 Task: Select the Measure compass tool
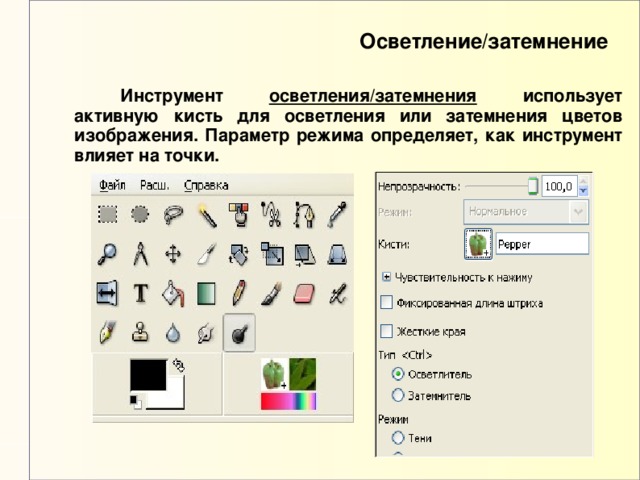coord(140,254)
